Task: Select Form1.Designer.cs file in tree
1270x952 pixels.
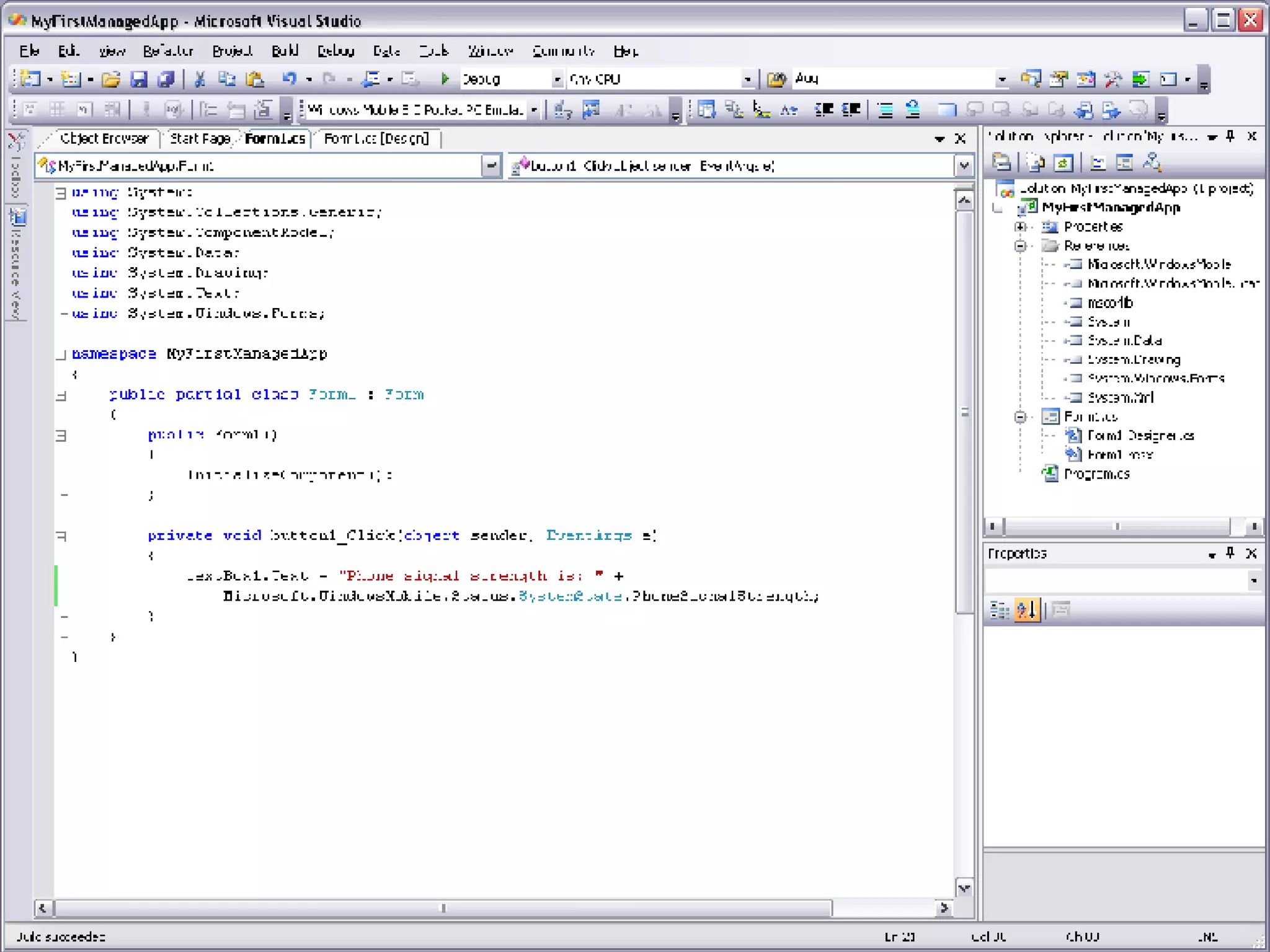Action: tap(1140, 436)
